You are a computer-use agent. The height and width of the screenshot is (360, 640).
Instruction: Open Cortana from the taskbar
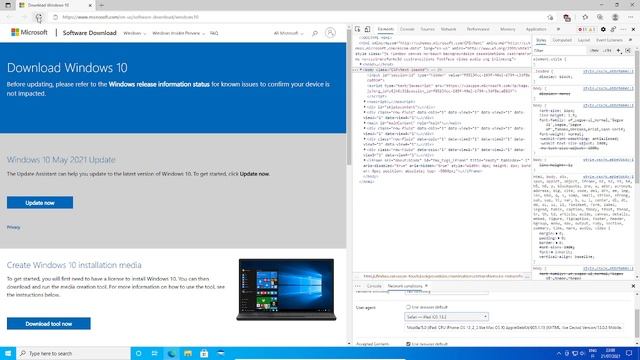point(138,353)
